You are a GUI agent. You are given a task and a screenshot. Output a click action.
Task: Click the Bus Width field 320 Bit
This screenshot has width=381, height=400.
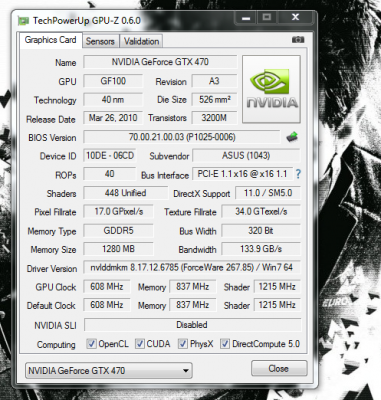261,231
